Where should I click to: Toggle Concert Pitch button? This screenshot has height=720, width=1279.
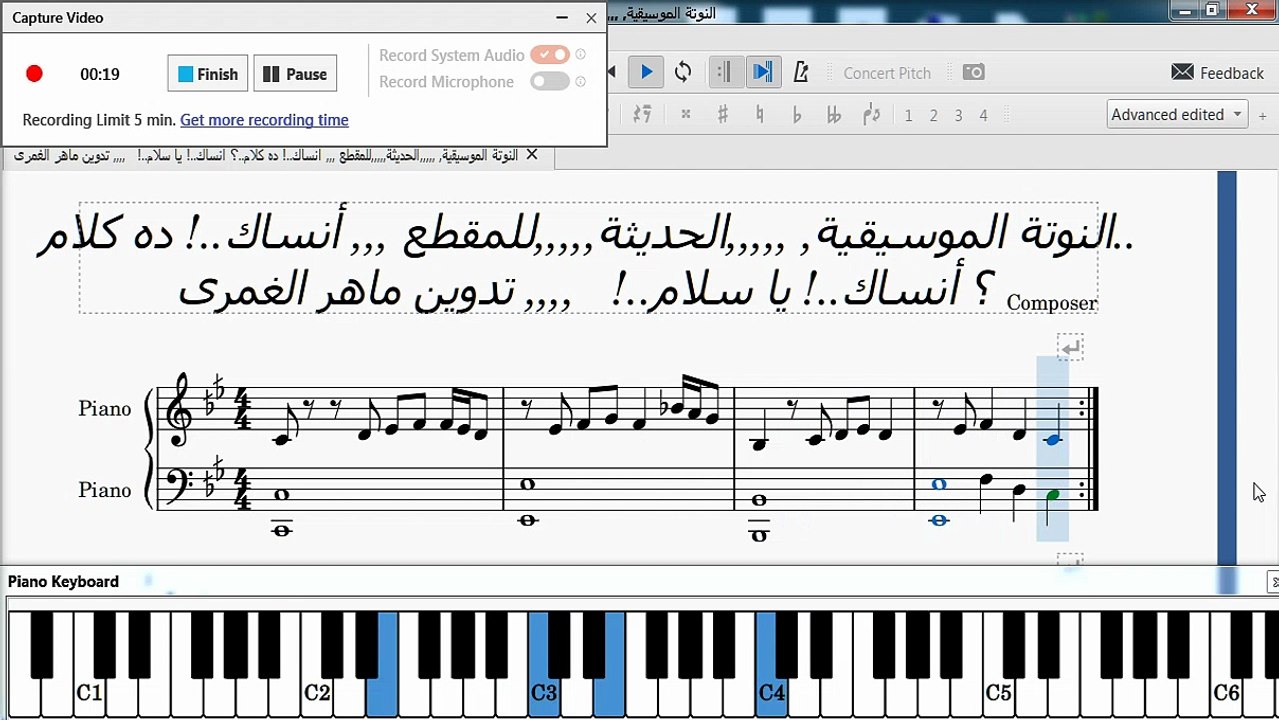886,73
